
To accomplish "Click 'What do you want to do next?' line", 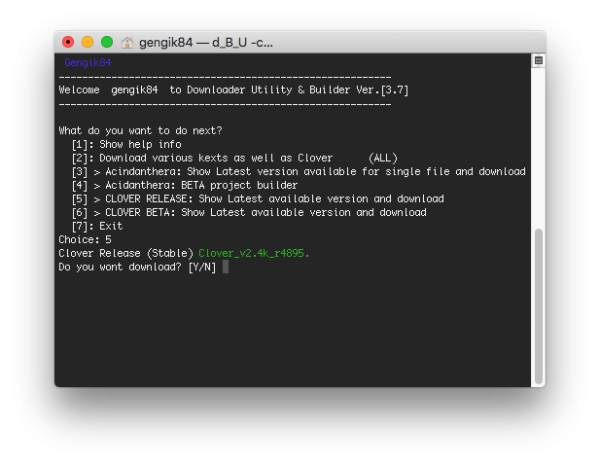I will (140, 131).
